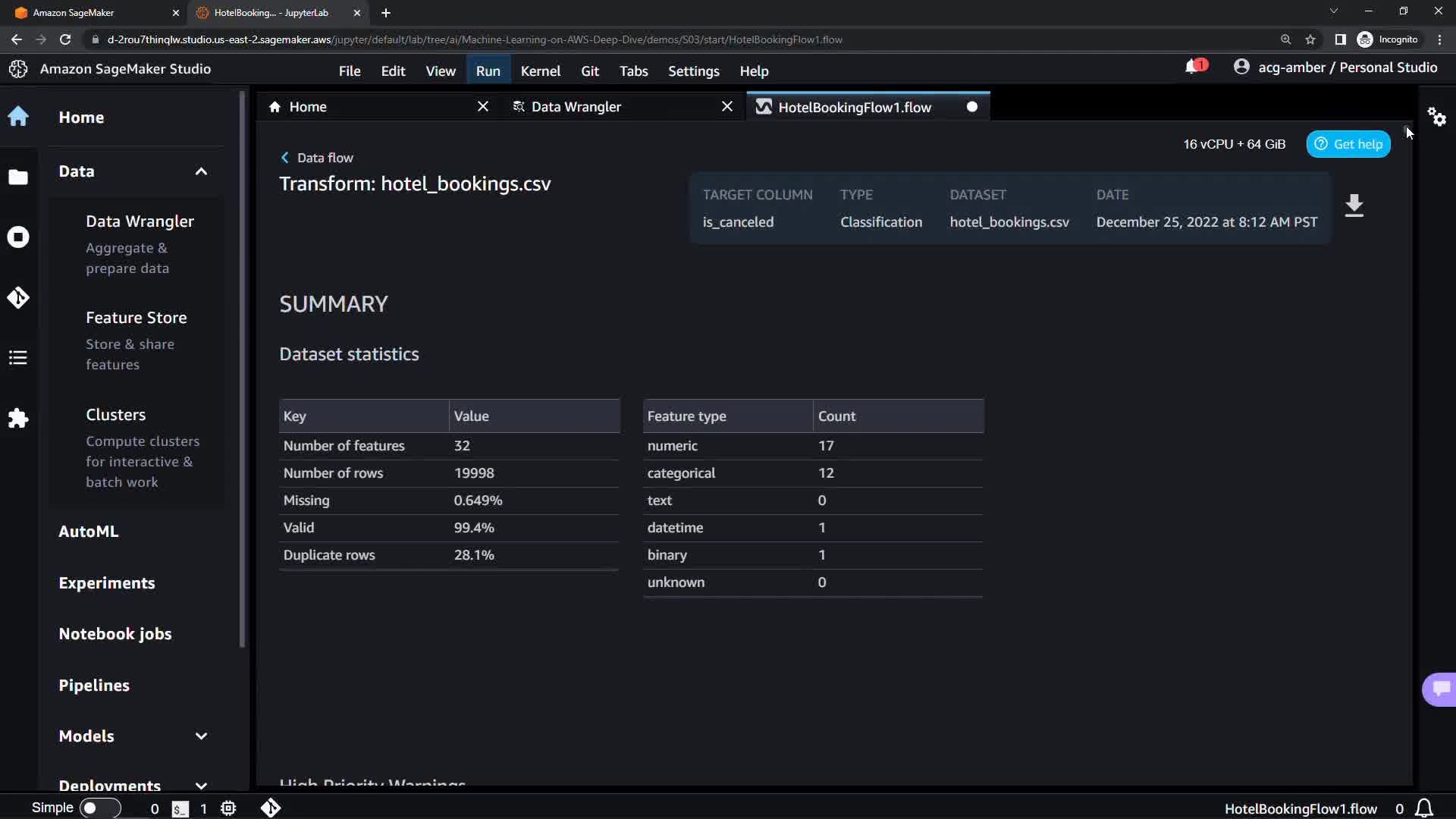Toggle the Simple mode switch
The height and width of the screenshot is (819, 1456).
click(x=100, y=808)
